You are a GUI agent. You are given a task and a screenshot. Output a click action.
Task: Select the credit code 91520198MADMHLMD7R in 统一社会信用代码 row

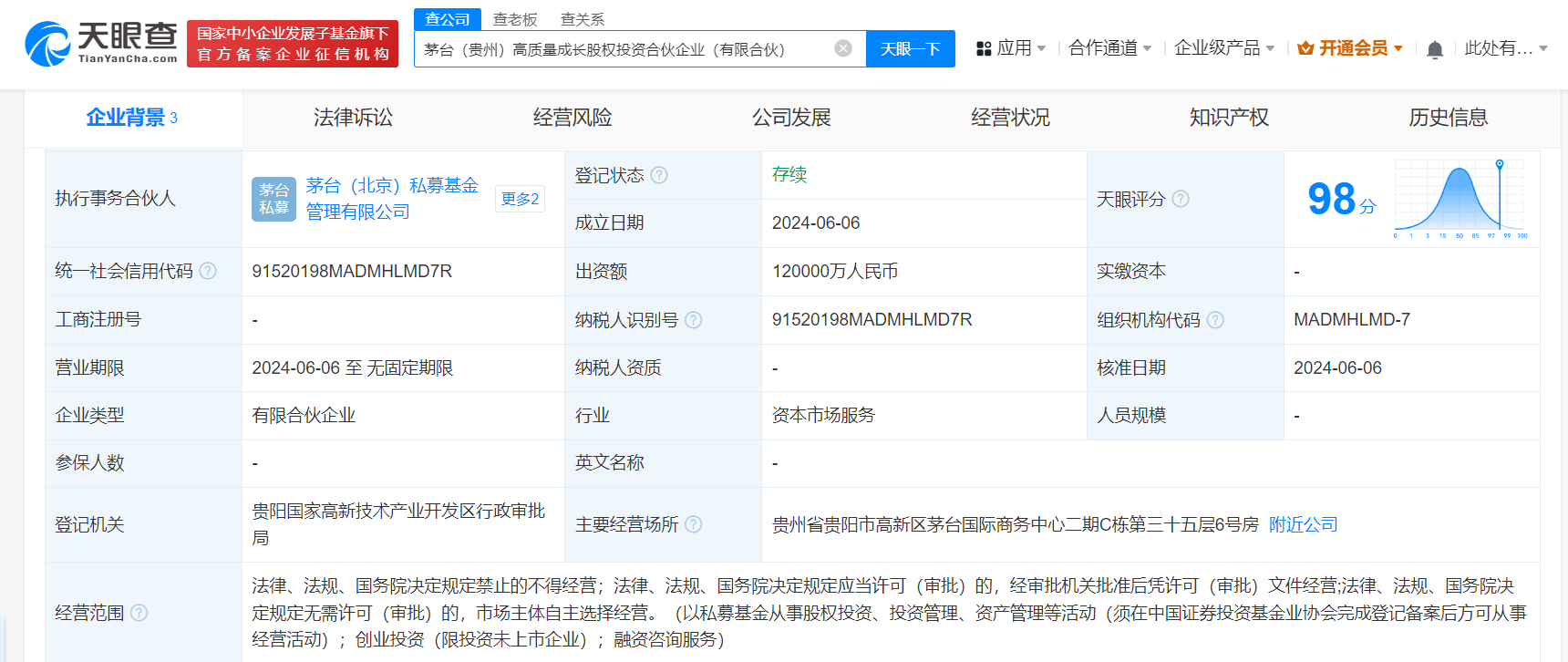[x=352, y=271]
